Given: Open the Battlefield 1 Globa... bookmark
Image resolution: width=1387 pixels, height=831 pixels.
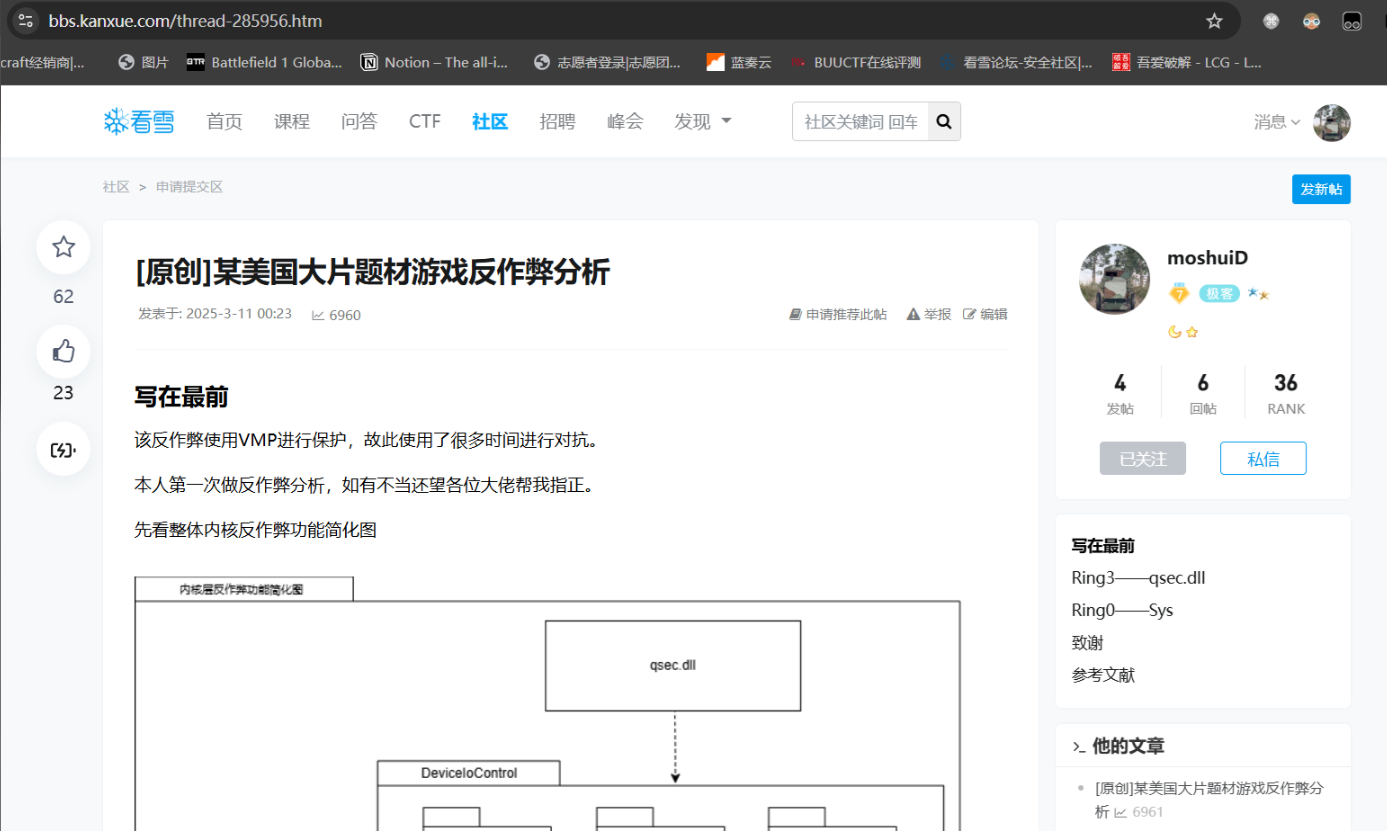Looking at the screenshot, I should [264, 62].
